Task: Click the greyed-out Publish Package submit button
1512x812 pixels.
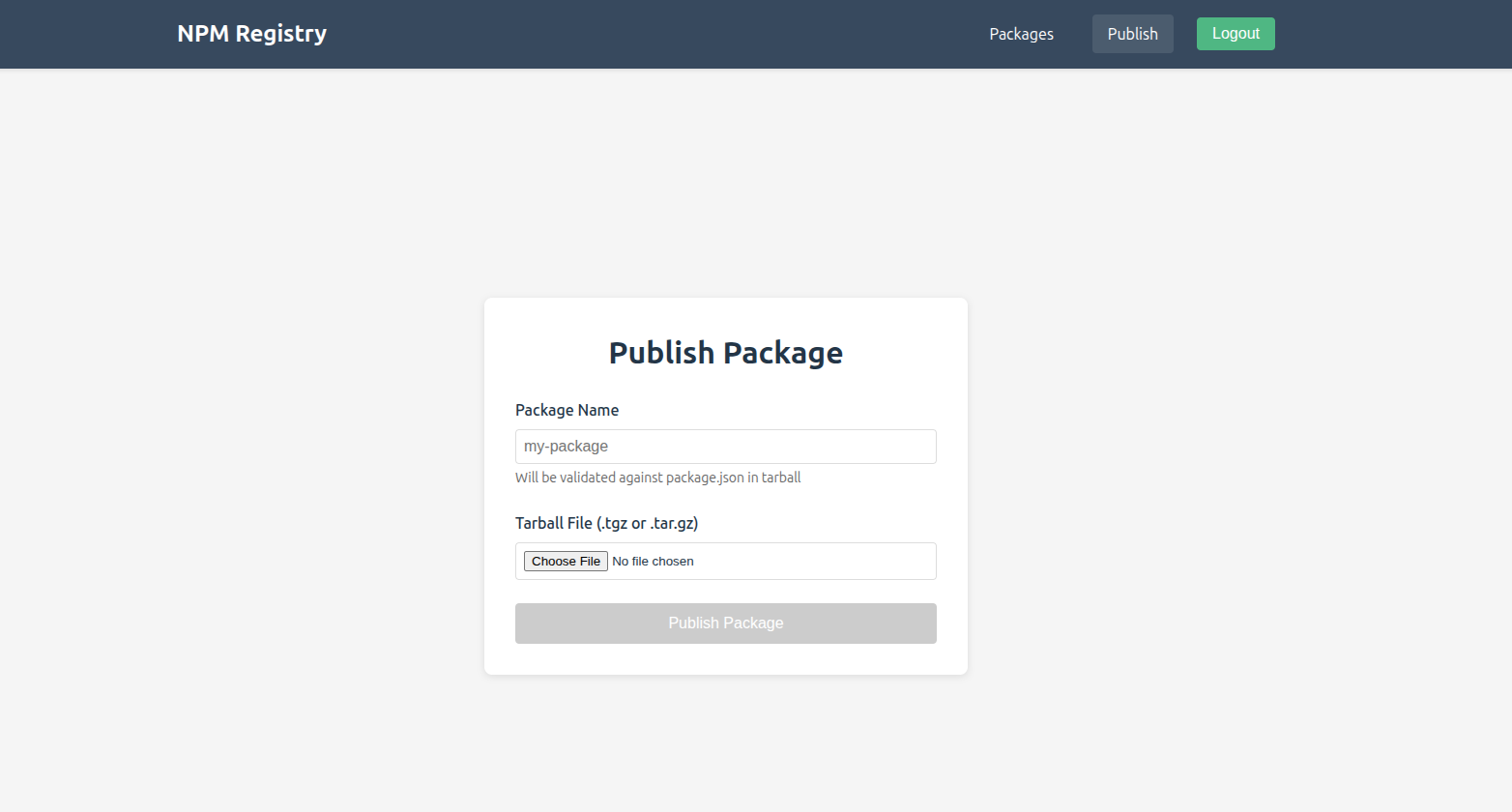Action: coord(726,623)
